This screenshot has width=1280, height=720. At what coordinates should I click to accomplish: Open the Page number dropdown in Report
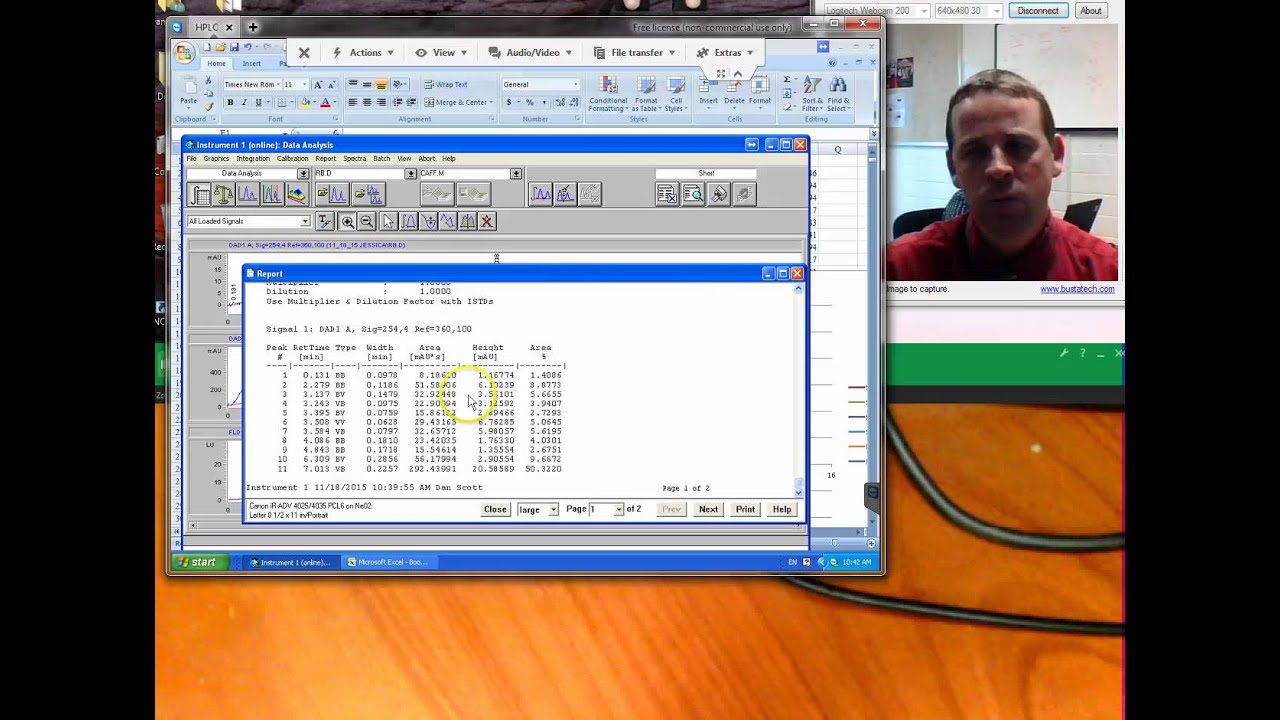pos(618,510)
